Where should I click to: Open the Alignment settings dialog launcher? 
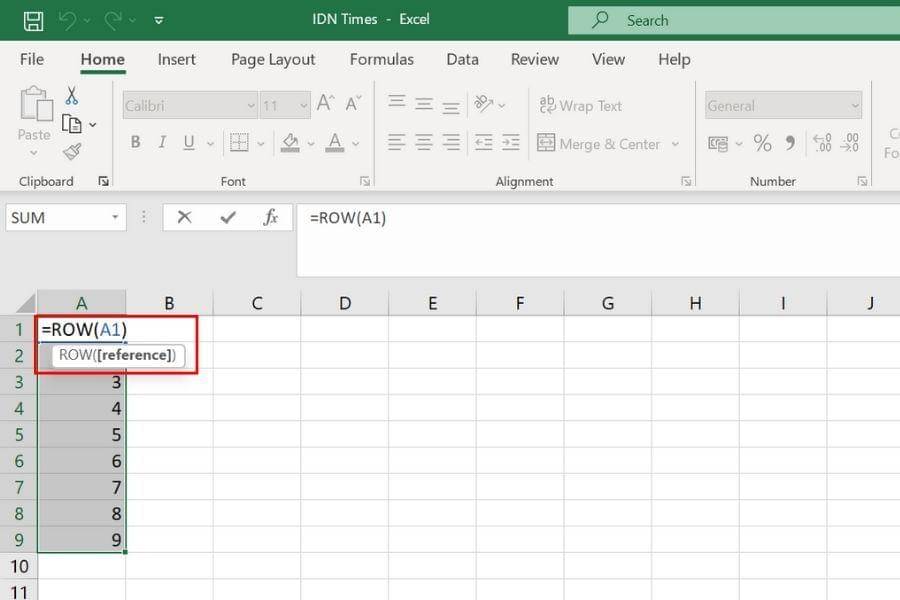tap(686, 181)
